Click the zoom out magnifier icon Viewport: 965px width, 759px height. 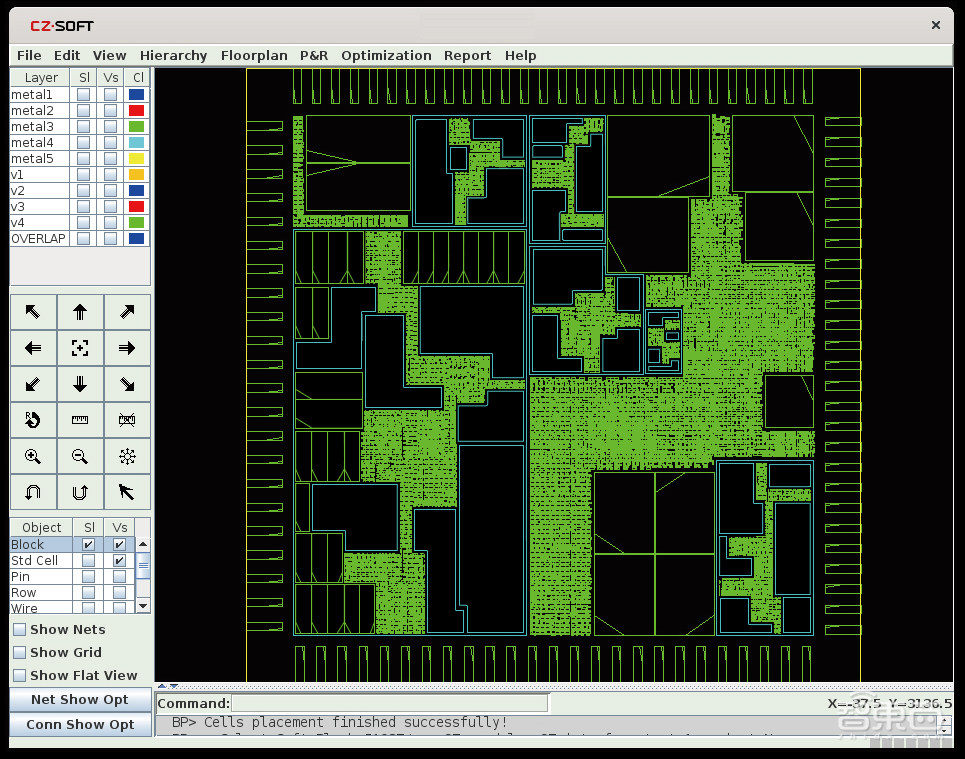click(x=80, y=456)
